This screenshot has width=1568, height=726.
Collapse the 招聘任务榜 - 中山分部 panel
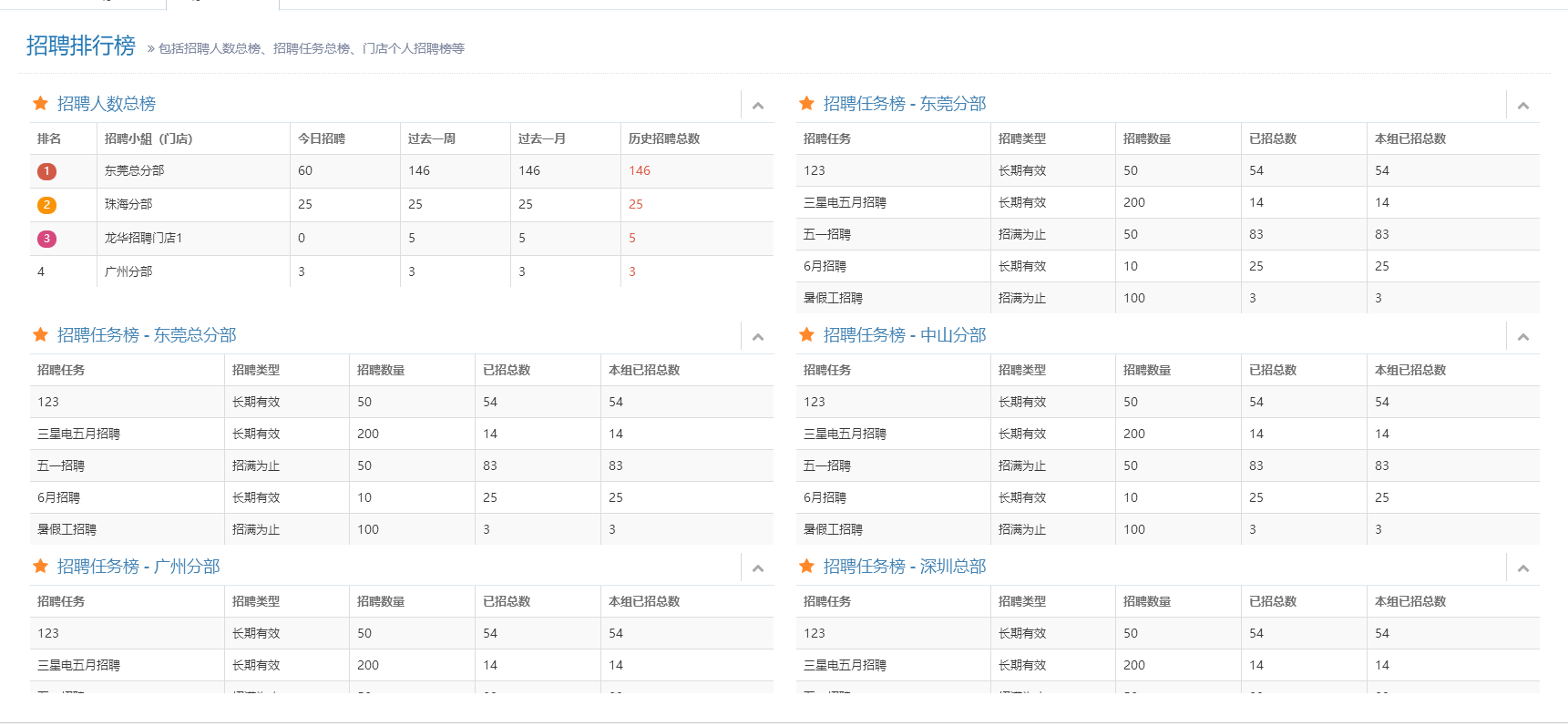(x=1523, y=337)
